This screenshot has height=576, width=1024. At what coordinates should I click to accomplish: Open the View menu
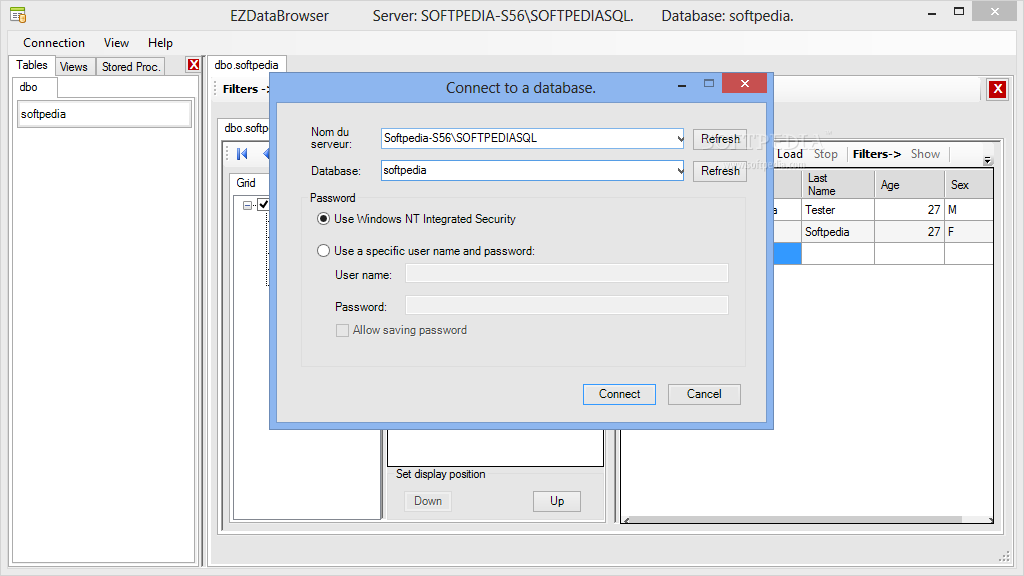point(116,42)
